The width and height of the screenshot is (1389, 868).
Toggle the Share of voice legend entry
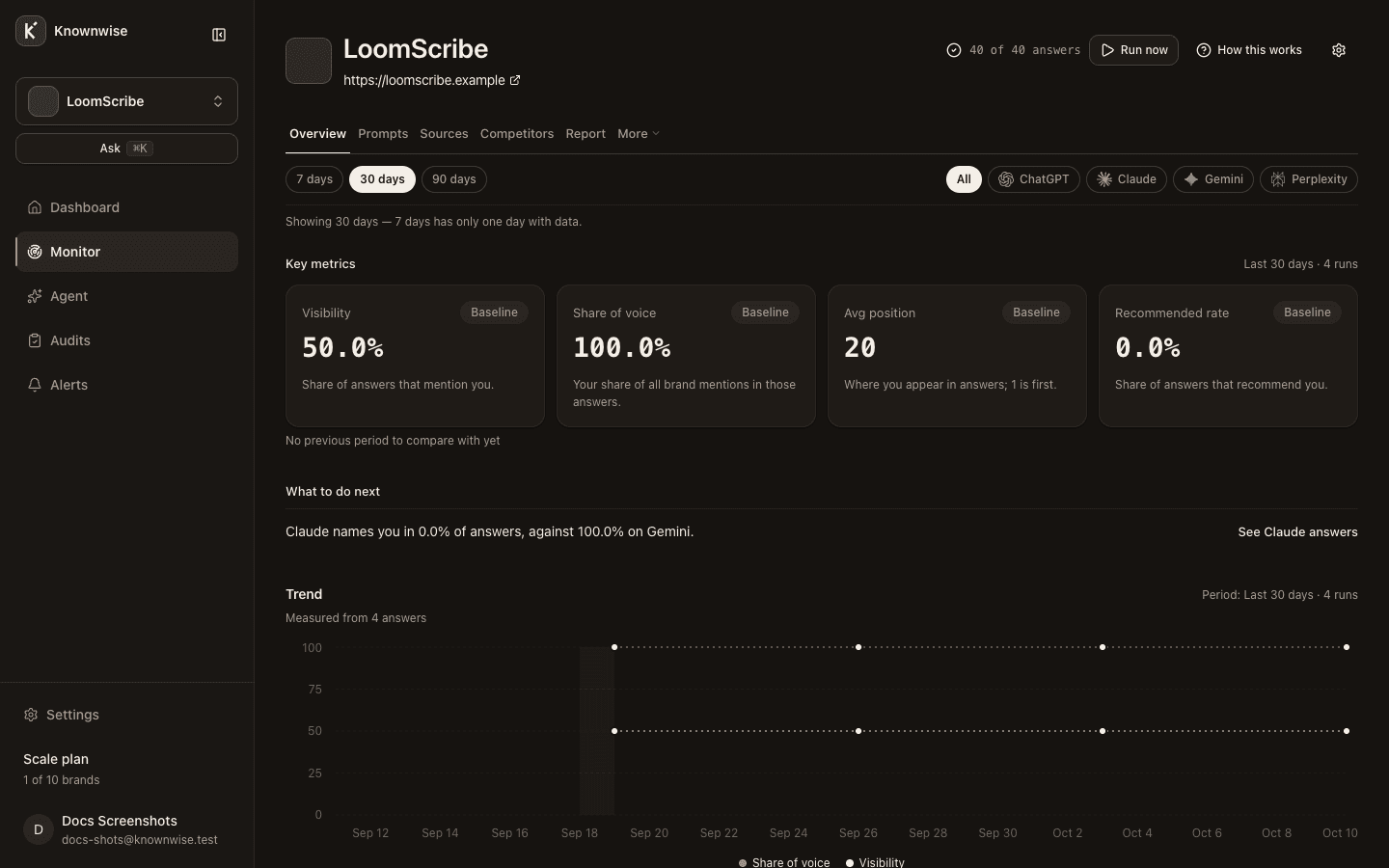pyautogui.click(x=783, y=862)
